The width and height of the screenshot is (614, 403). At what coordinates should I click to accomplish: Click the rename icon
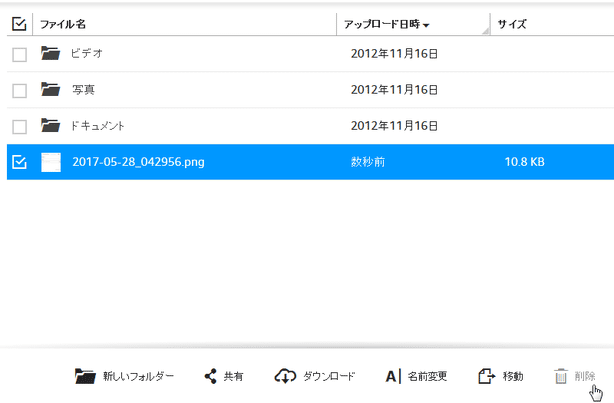(x=393, y=376)
